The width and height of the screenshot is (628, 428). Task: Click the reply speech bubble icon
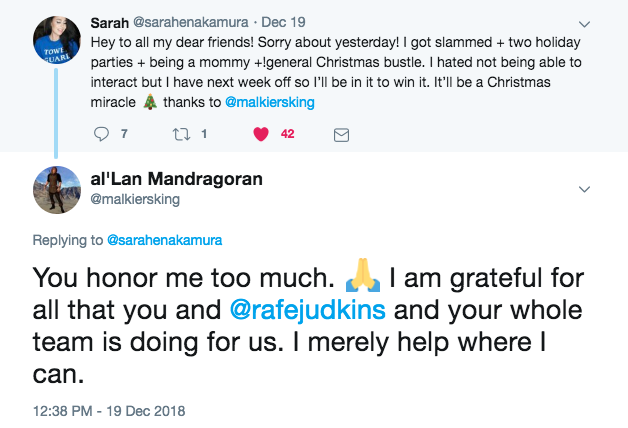(x=102, y=133)
